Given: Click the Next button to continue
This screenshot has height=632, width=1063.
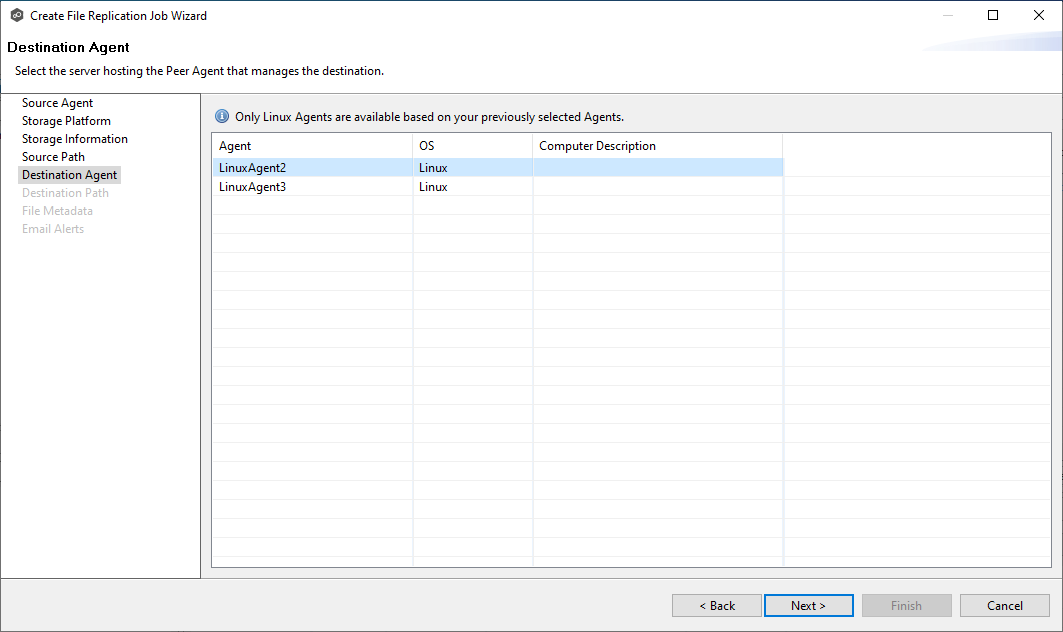Looking at the screenshot, I should pos(808,605).
